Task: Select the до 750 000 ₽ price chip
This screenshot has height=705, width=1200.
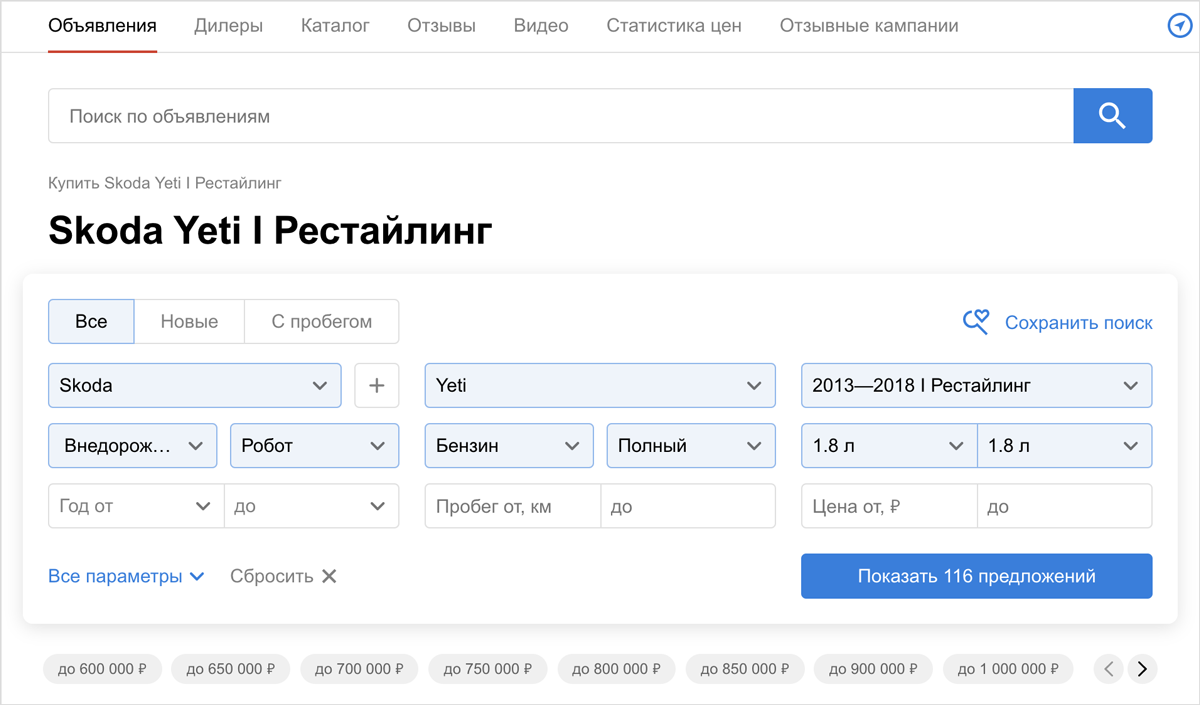Action: point(488,669)
